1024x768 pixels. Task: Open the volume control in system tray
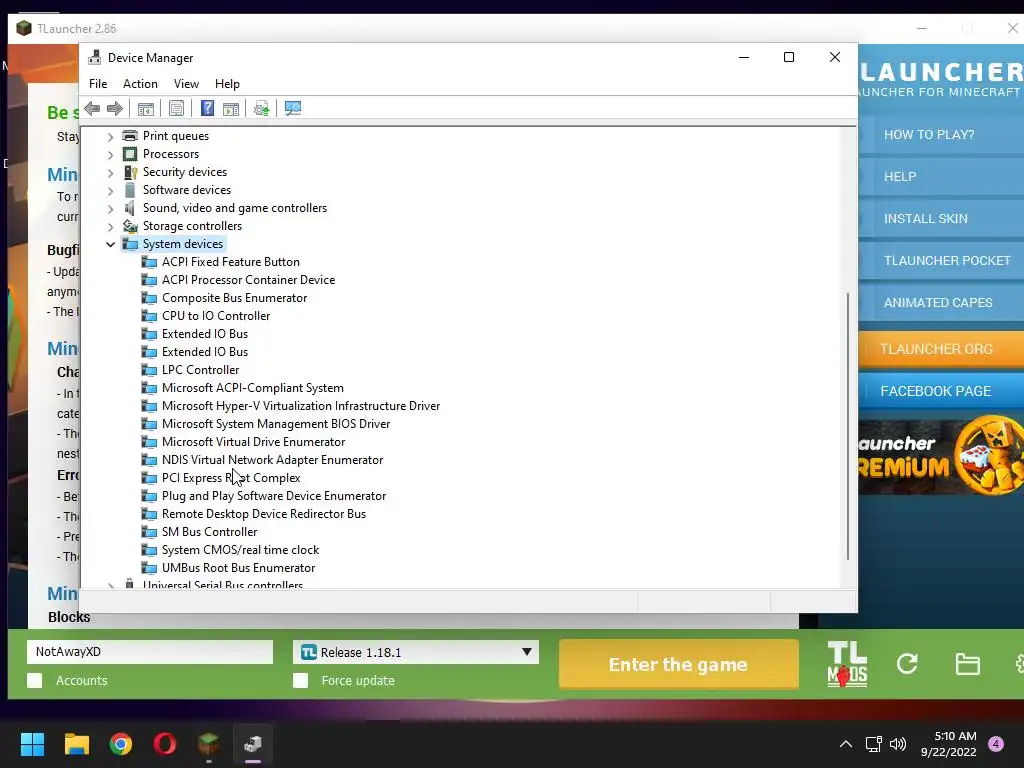click(898, 744)
